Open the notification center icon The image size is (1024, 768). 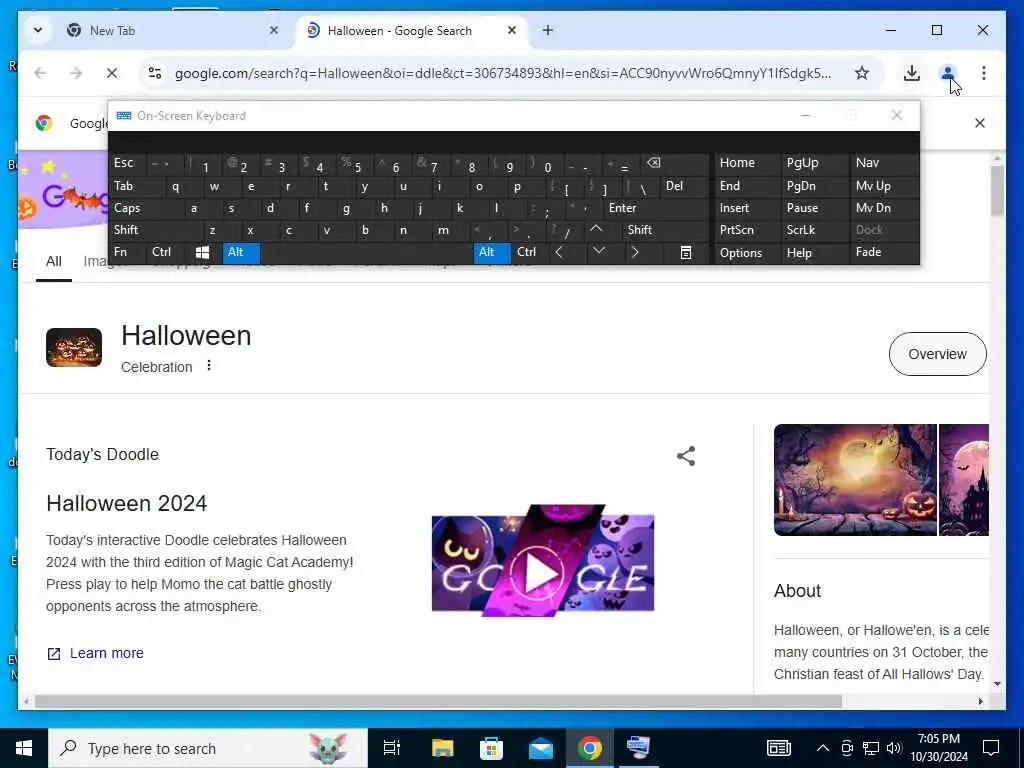pos(991,748)
